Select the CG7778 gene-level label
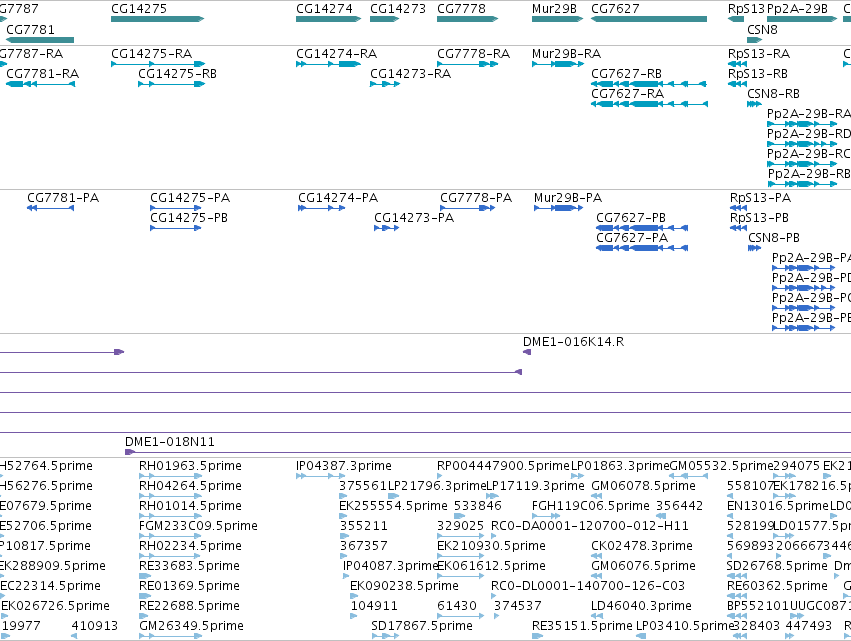This screenshot has height=641, width=851. tap(461, 9)
